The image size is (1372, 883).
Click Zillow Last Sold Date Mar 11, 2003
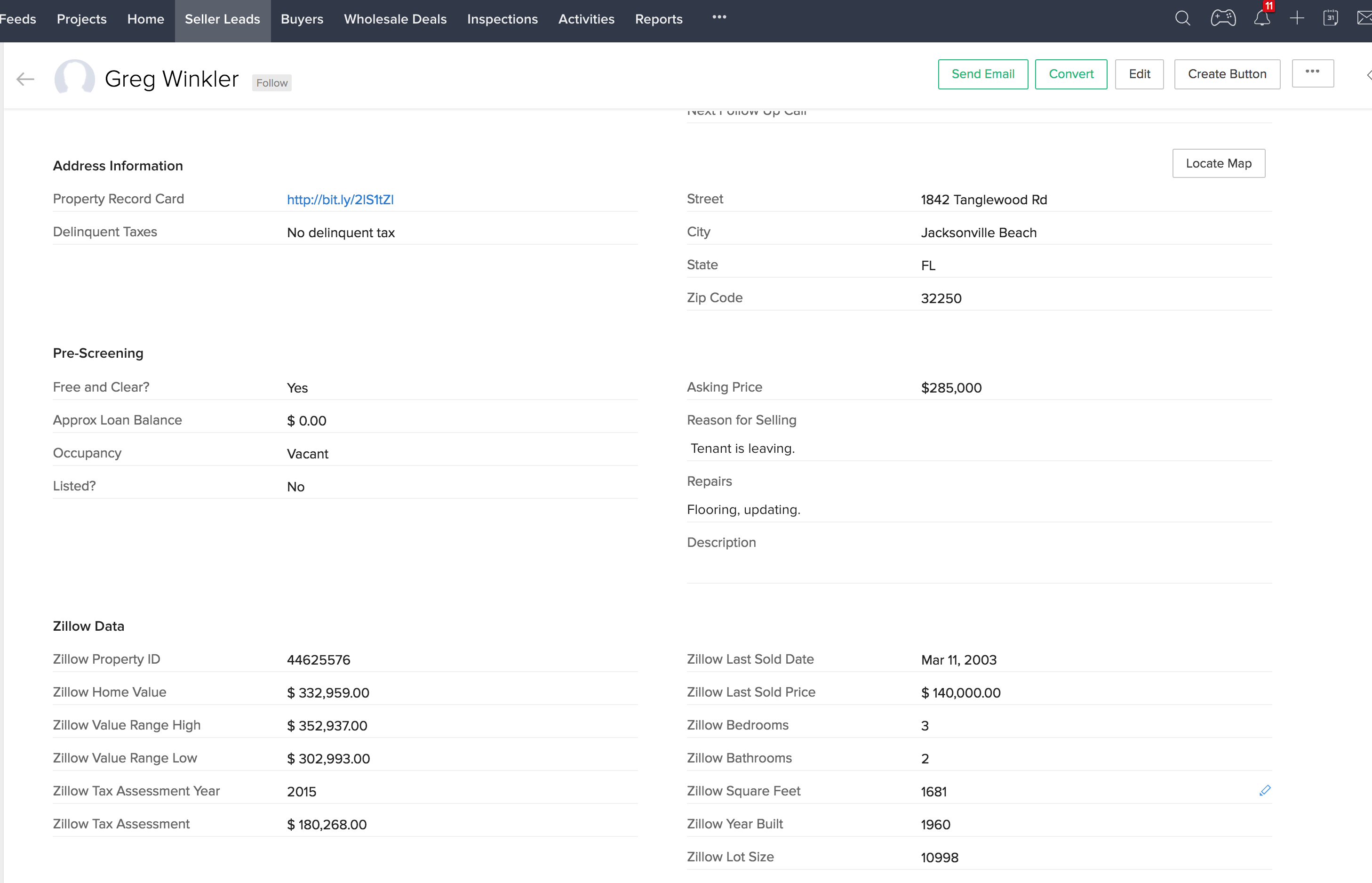[958, 660]
